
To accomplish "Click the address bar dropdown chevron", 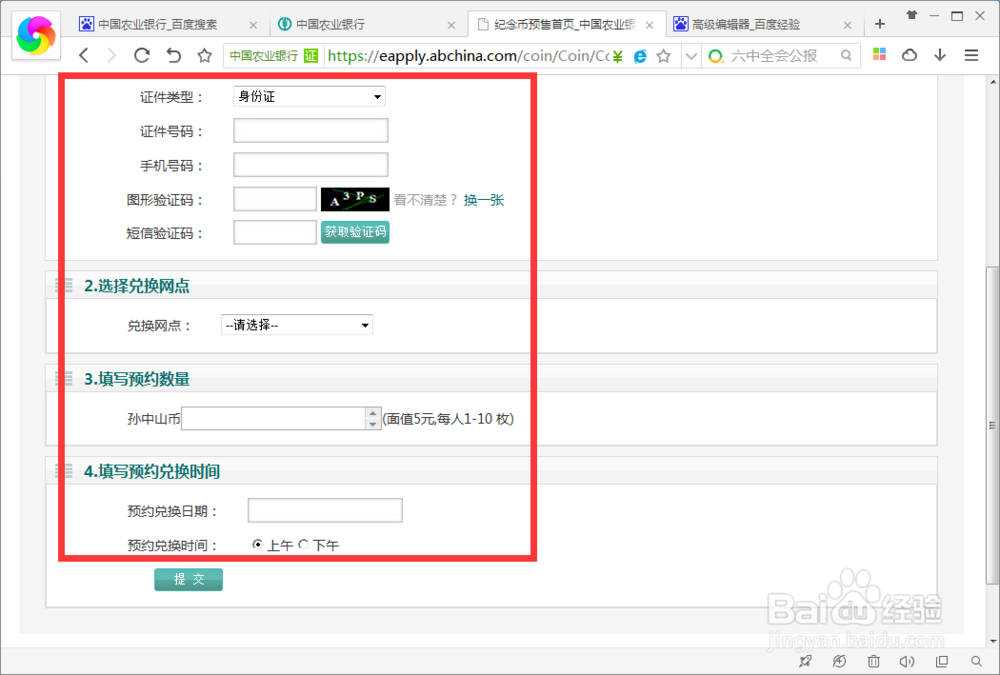I will pos(691,56).
